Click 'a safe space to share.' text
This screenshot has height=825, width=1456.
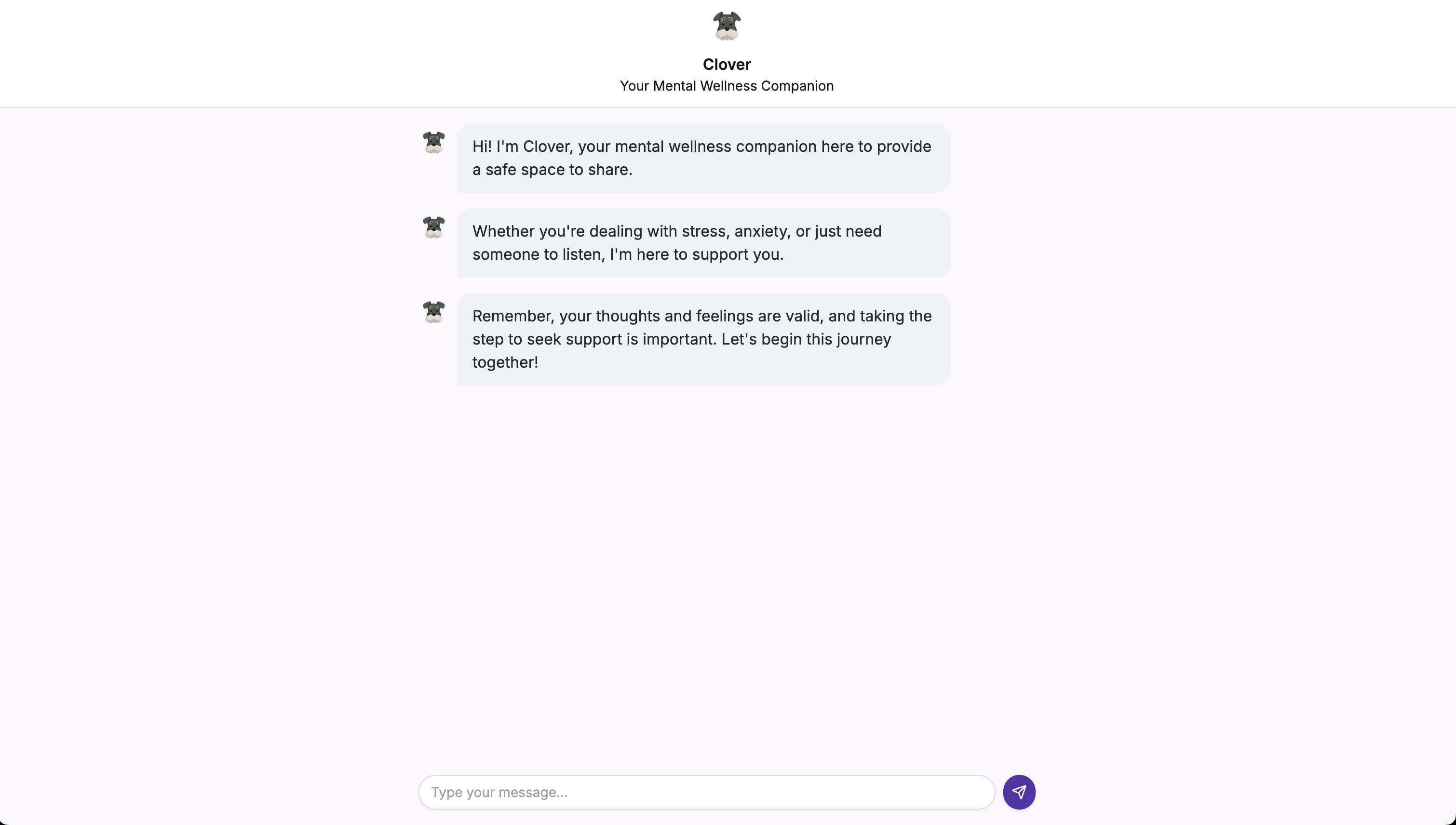(x=552, y=170)
